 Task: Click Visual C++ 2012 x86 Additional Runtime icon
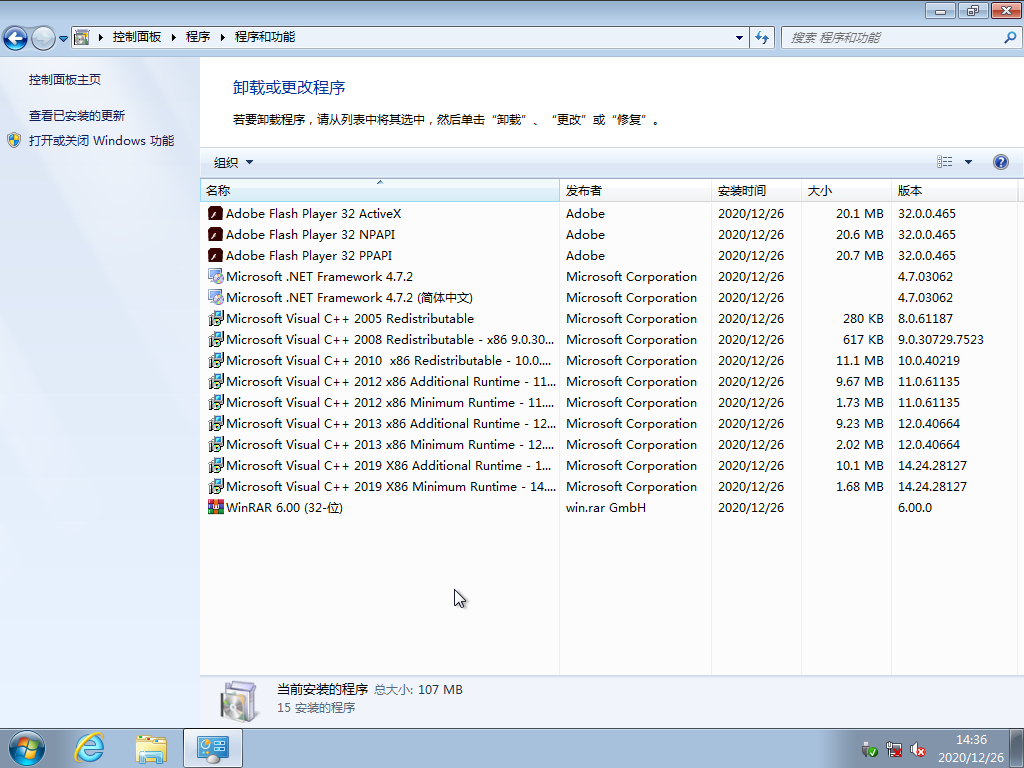tap(216, 381)
